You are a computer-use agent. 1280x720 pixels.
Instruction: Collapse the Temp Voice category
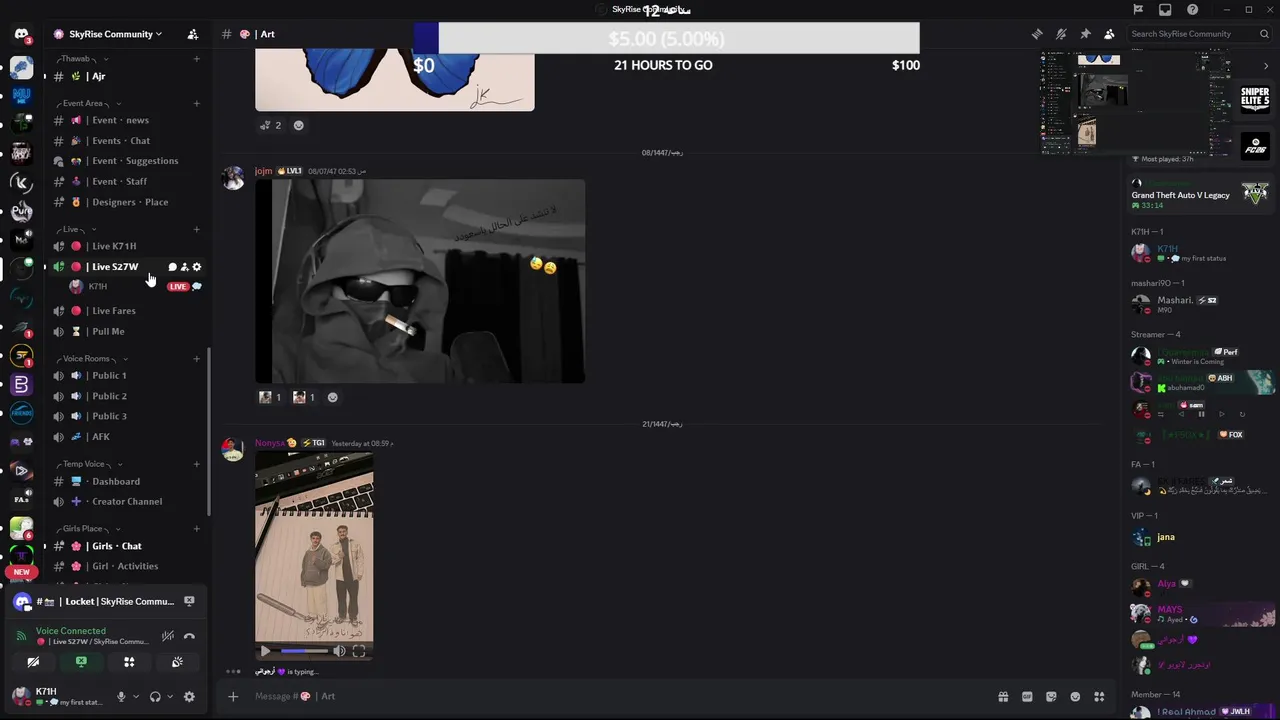88,464
